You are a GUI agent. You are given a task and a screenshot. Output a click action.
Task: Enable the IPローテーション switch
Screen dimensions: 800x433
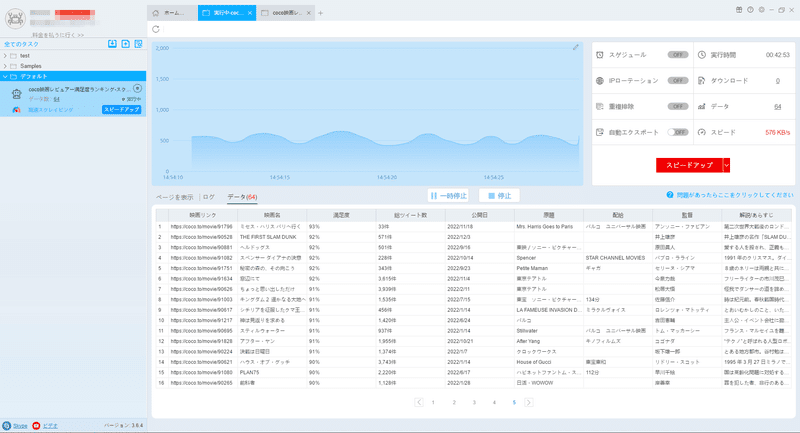coord(678,81)
